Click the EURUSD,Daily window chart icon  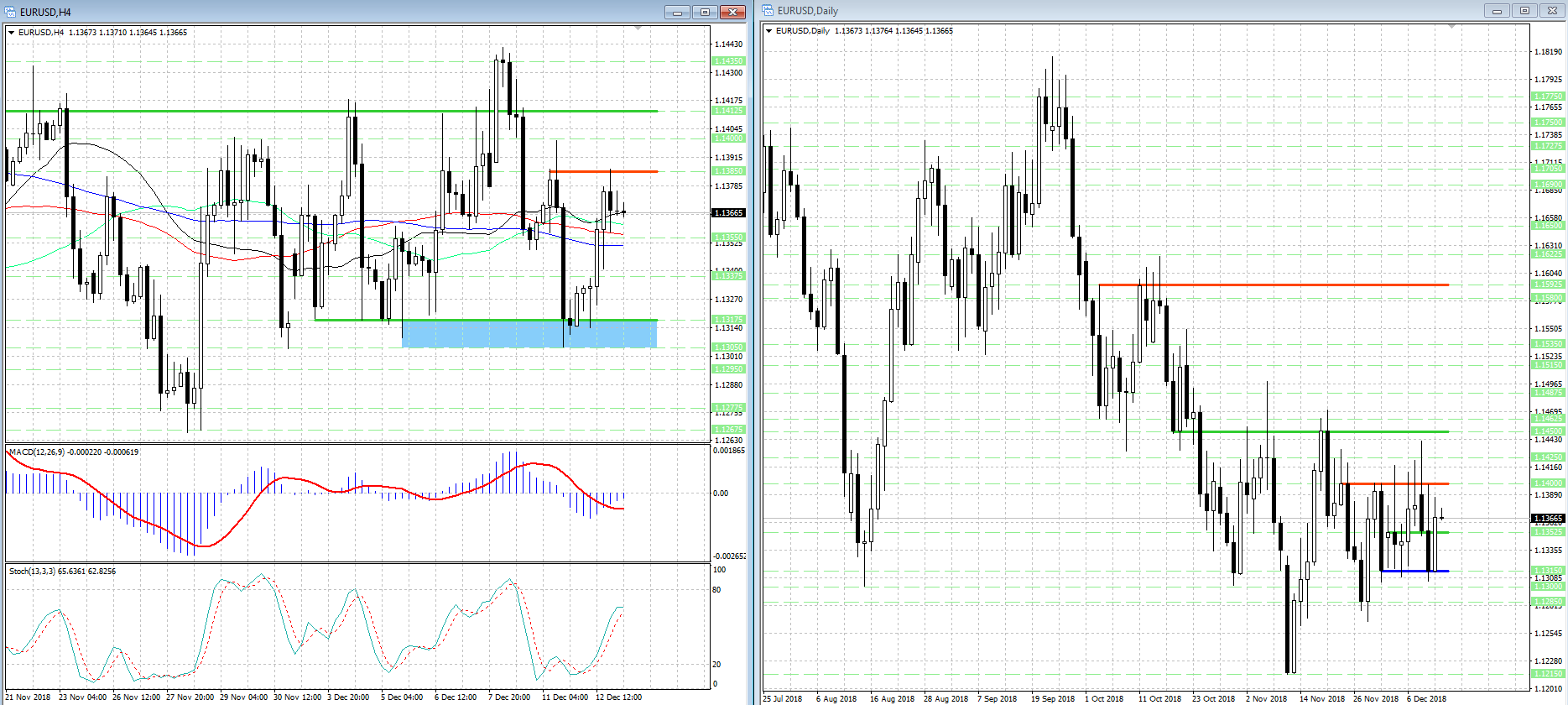(x=768, y=11)
